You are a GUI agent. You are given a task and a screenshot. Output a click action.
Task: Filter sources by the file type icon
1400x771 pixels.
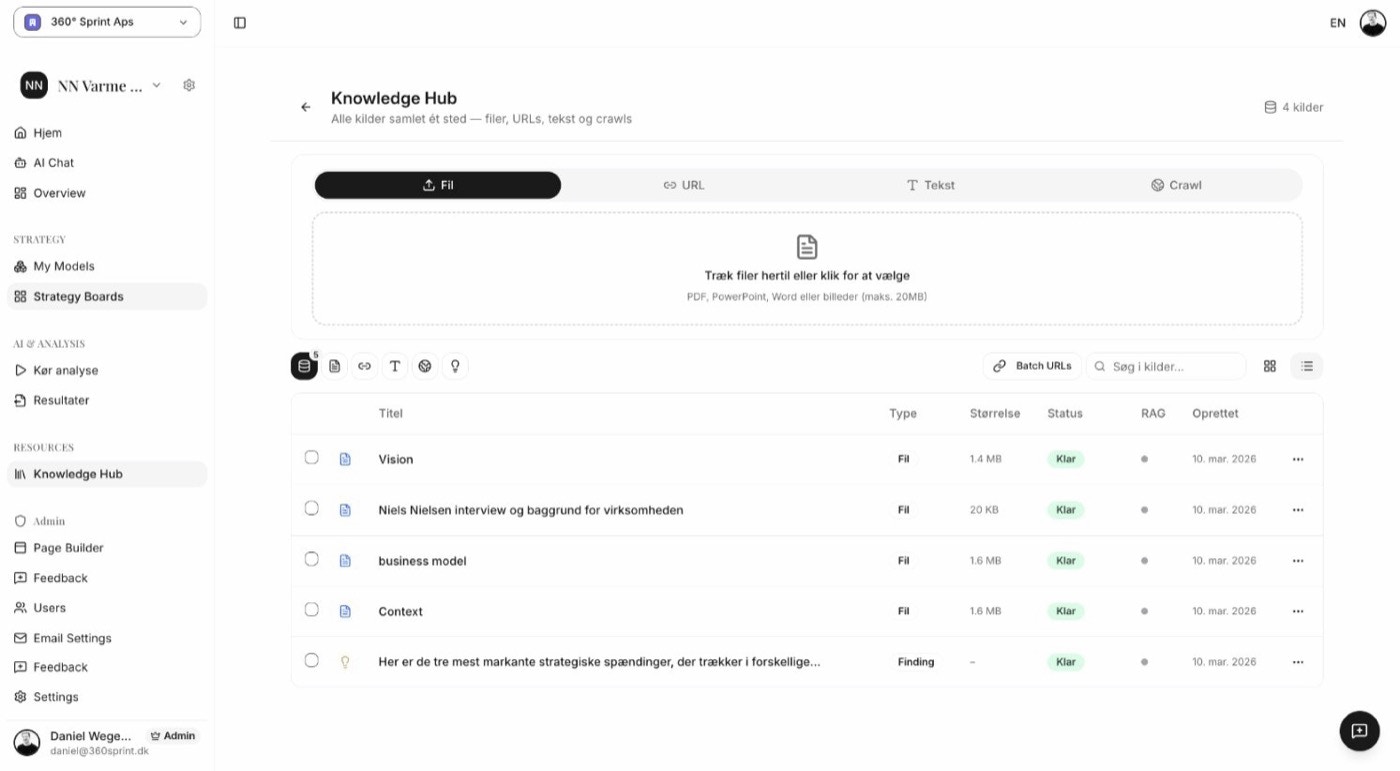tap(334, 365)
